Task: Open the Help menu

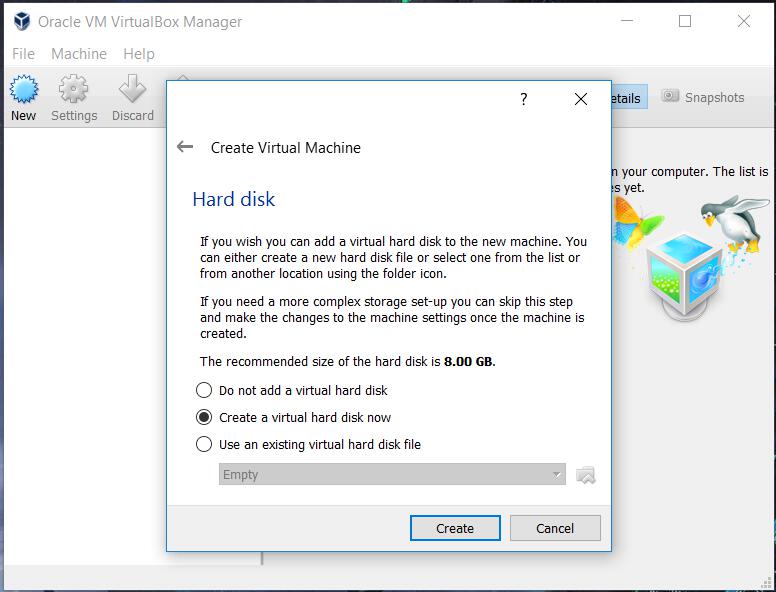Action: 139,53
